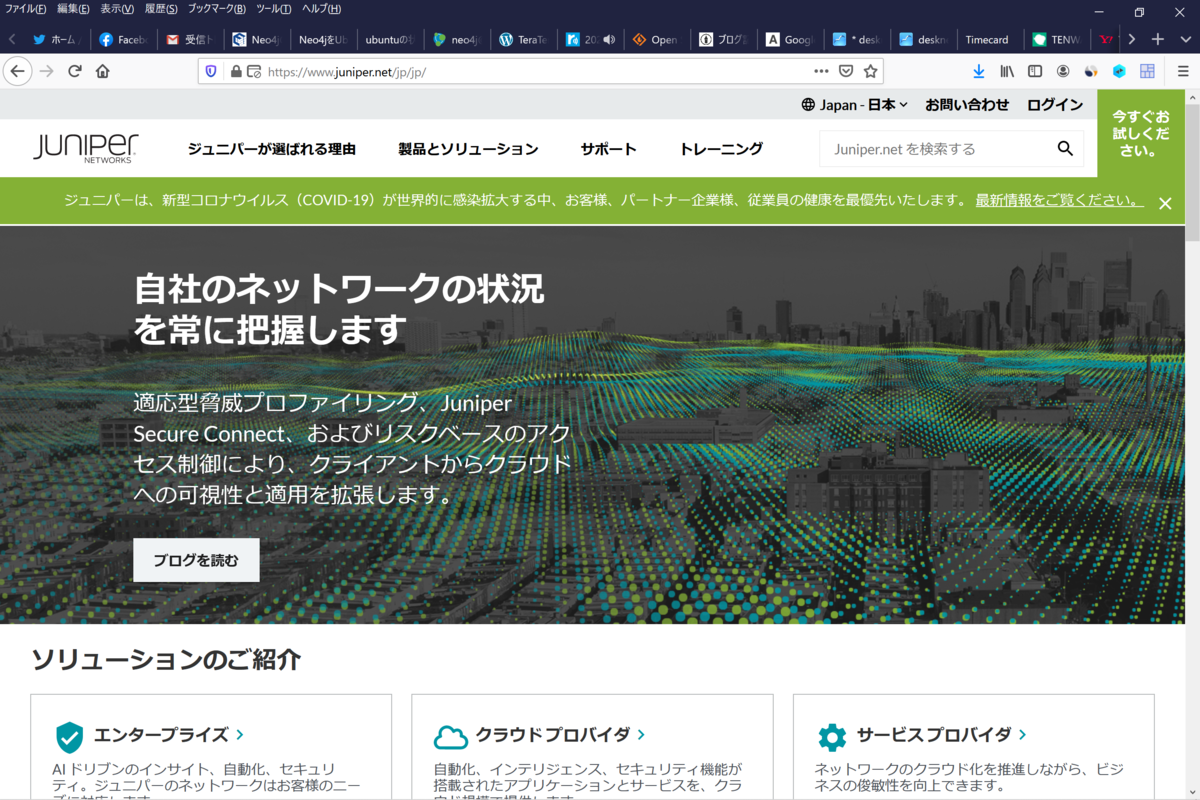
Task: Click the enterprise shield checkmark icon
Action: tap(69, 737)
